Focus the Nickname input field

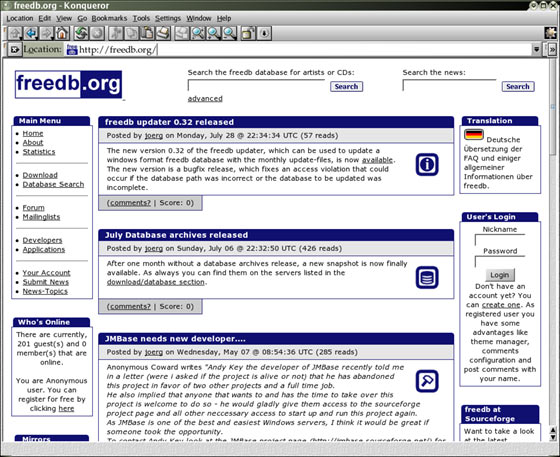(x=500, y=240)
